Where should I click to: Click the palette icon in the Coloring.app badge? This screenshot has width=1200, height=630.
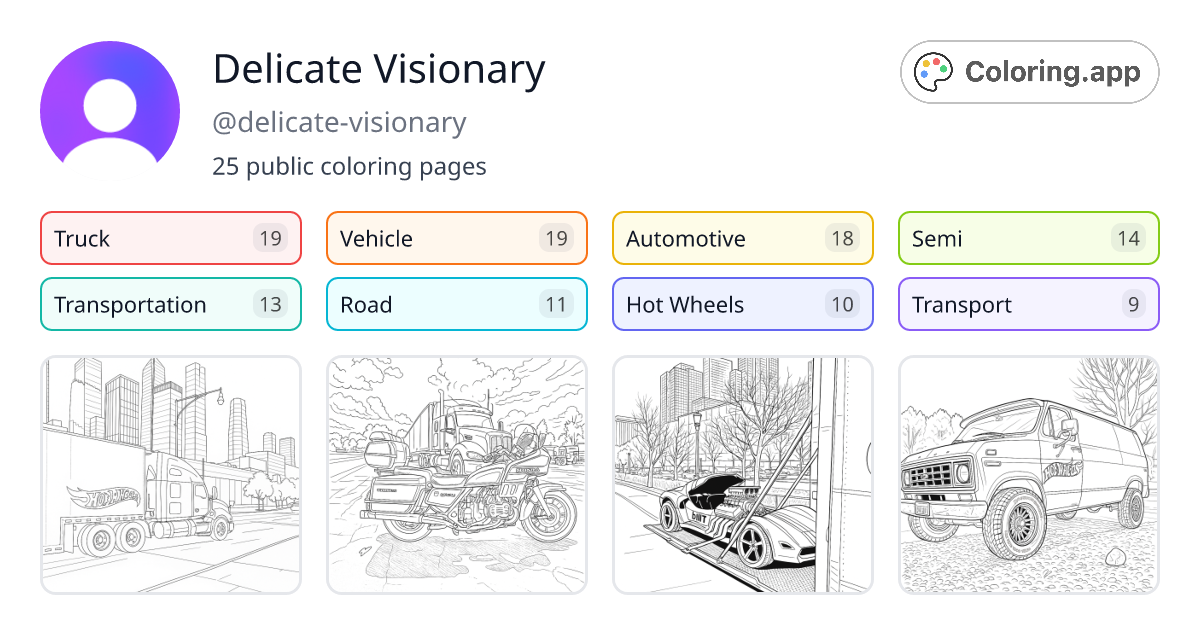(934, 71)
